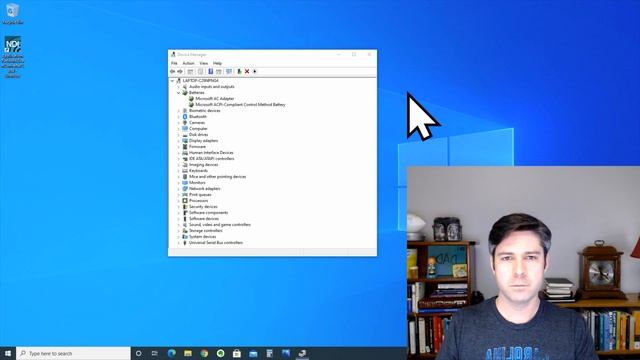Click the Monitors category icon
The width and height of the screenshot is (640, 360).
tap(185, 182)
